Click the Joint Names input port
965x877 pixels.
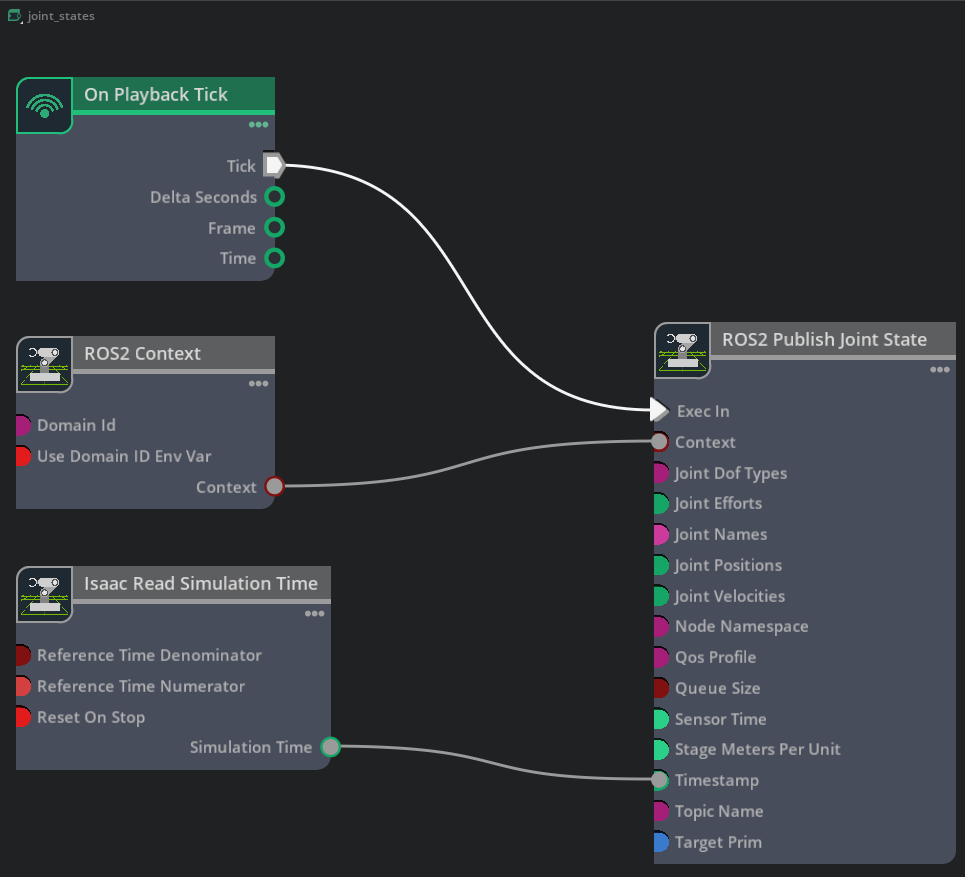point(661,534)
